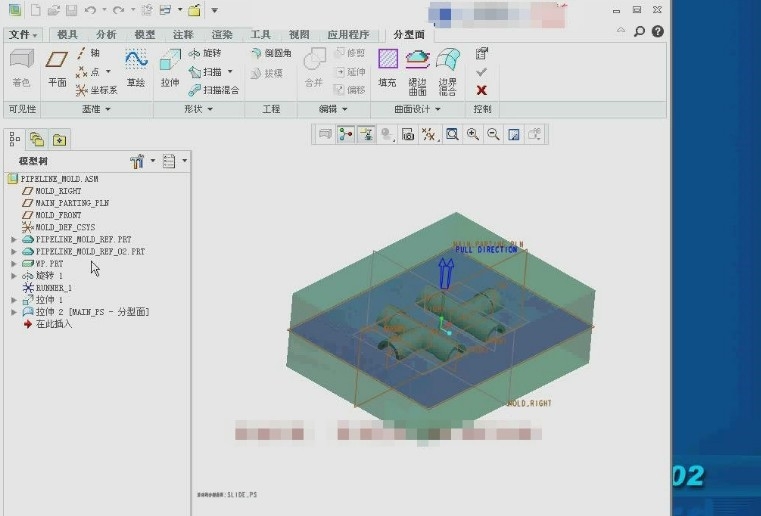This screenshot has width=761, height=516.
Task: Expand the 基准 group dropdown
Action: coord(96,109)
